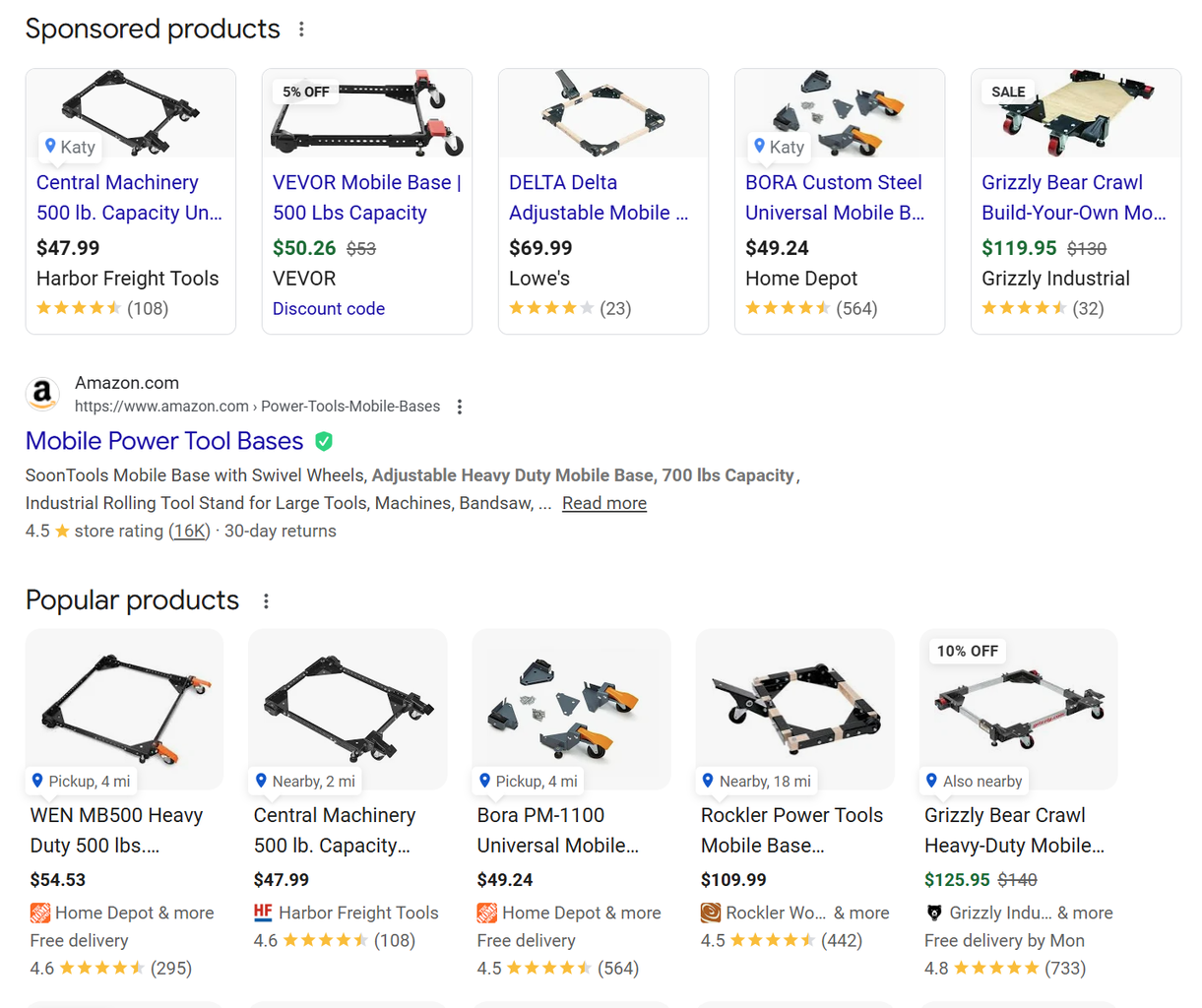Screen dimensions: 1202x1008
Task: Click Rockler Woodworking store logo icon
Action: point(711,913)
